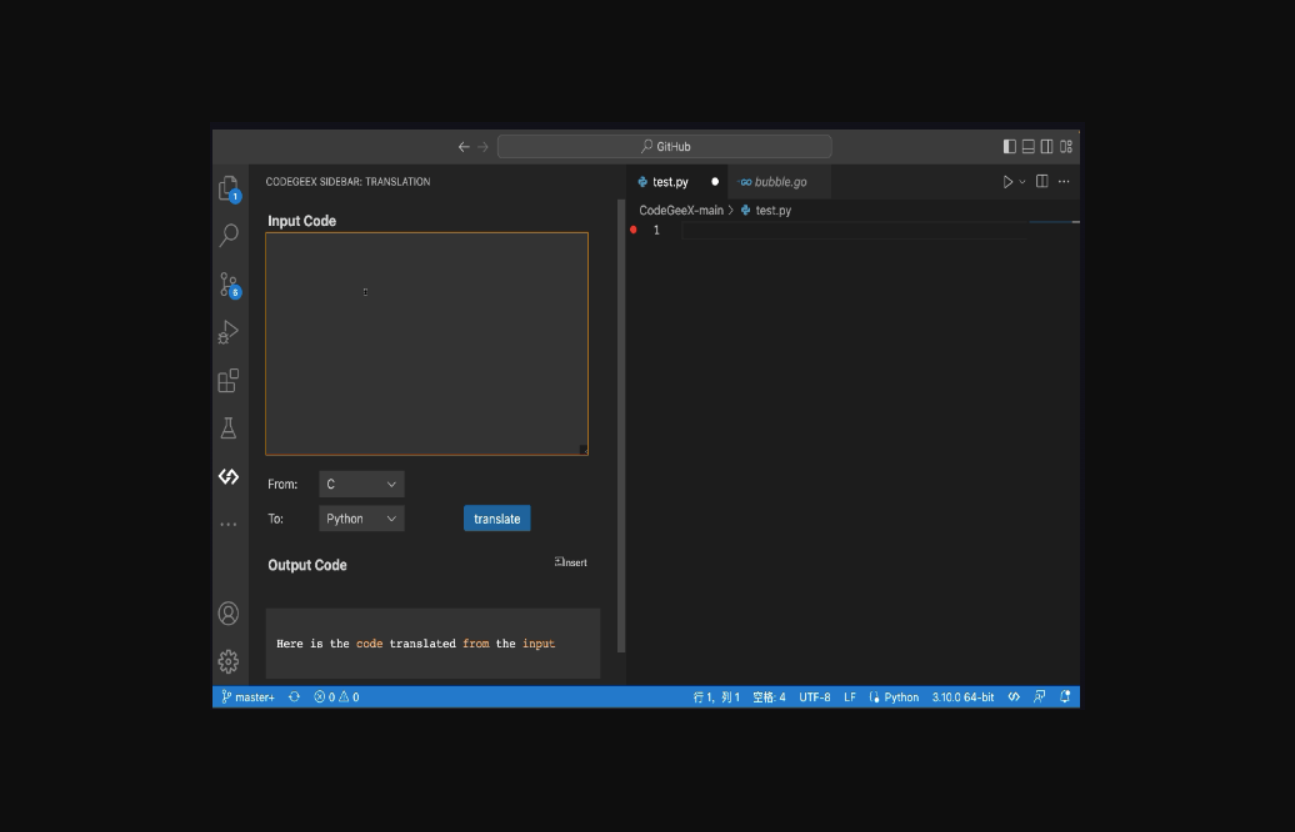
Task: Click Insert above the output code
Action: pos(571,562)
